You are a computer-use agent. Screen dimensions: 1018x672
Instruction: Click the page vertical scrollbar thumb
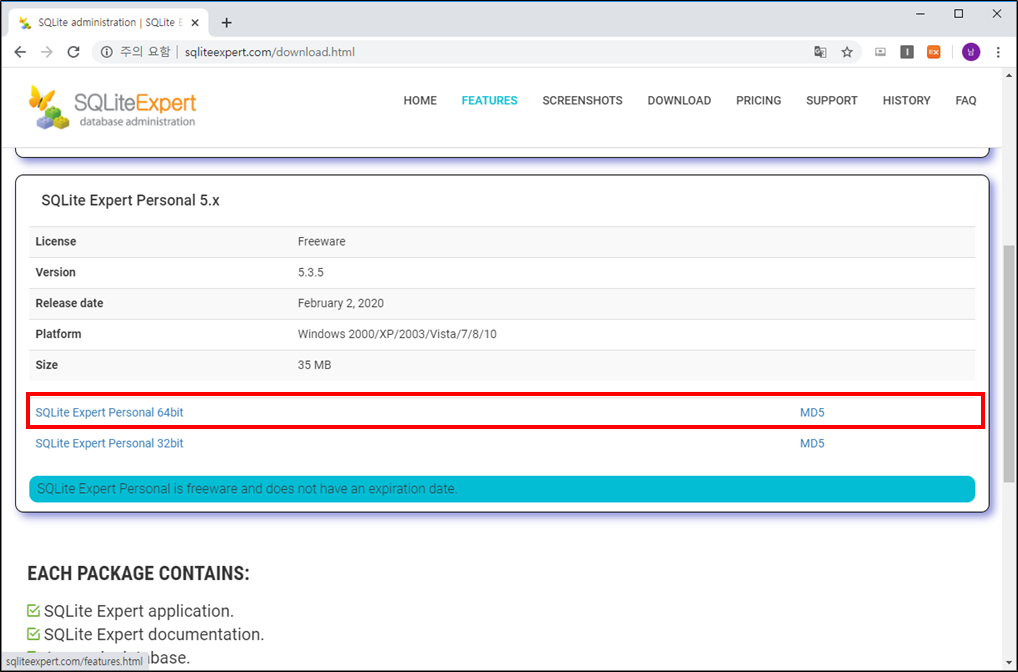[1009, 364]
